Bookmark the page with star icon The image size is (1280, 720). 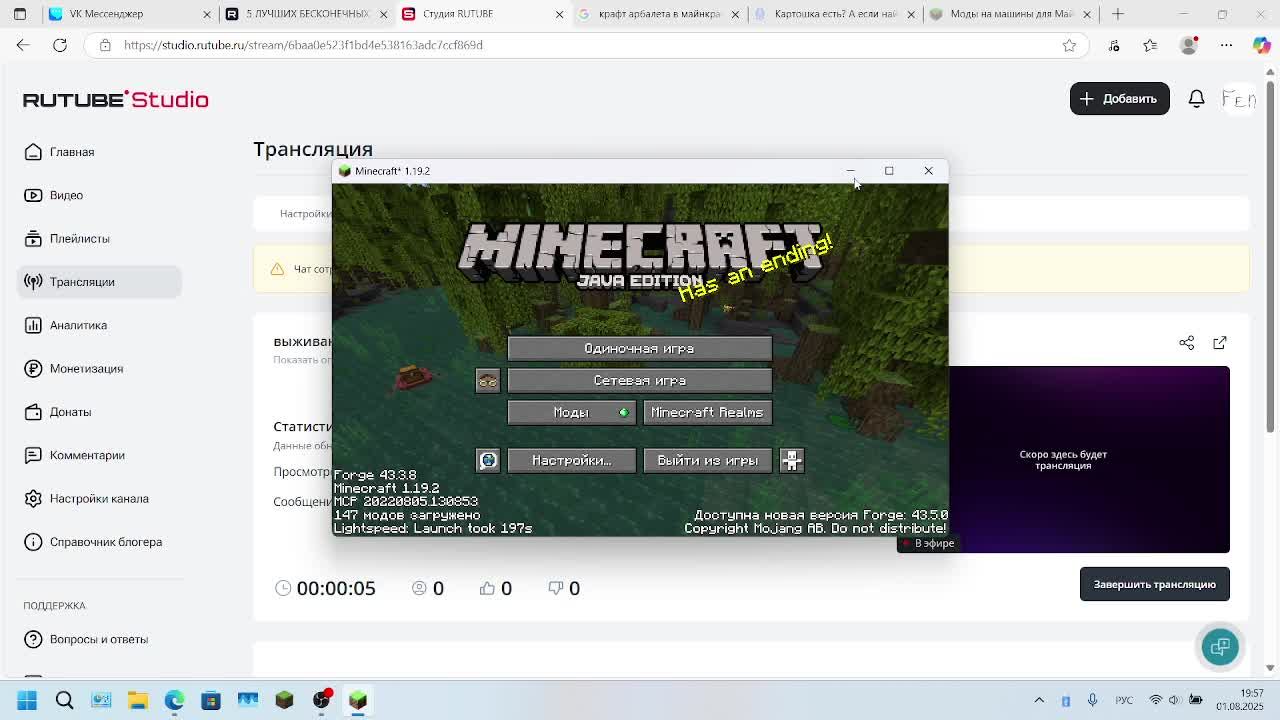[x=1069, y=45]
